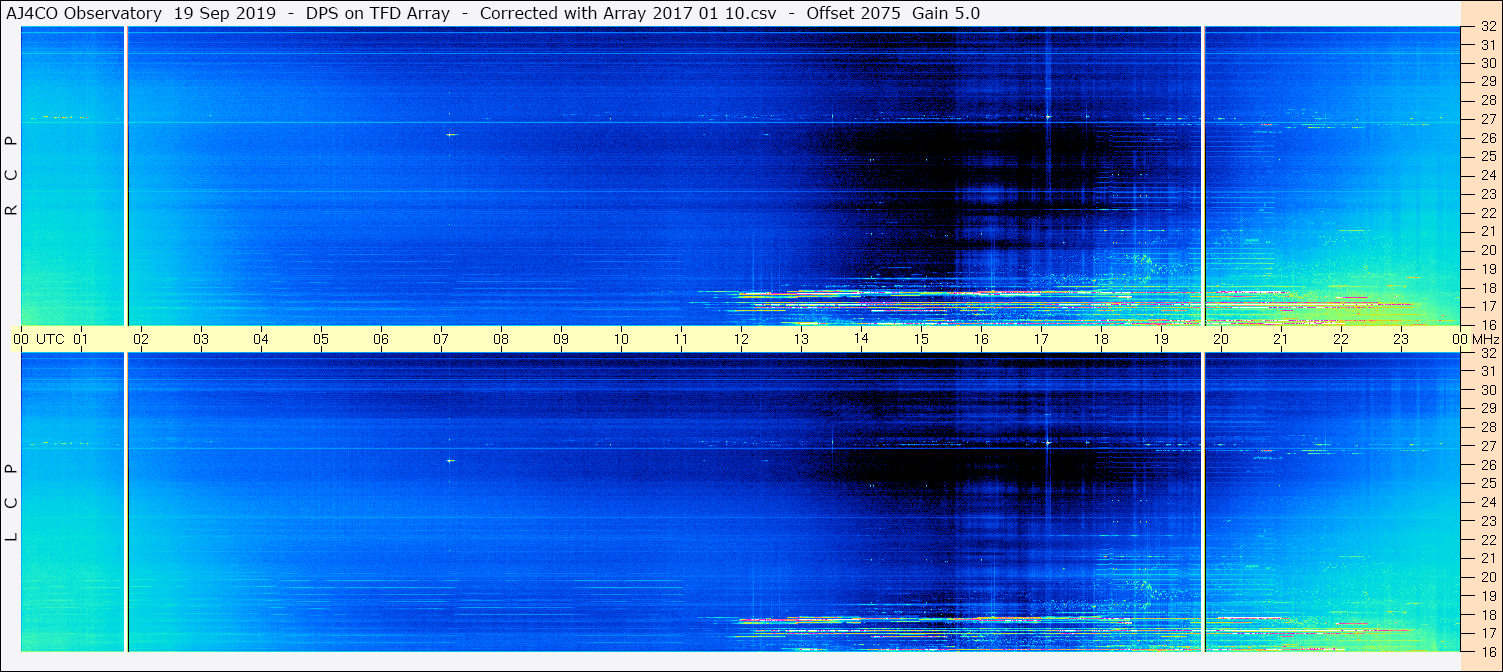Select hour marker 01 on time axis
Screen dimensions: 1503x672
[81, 340]
